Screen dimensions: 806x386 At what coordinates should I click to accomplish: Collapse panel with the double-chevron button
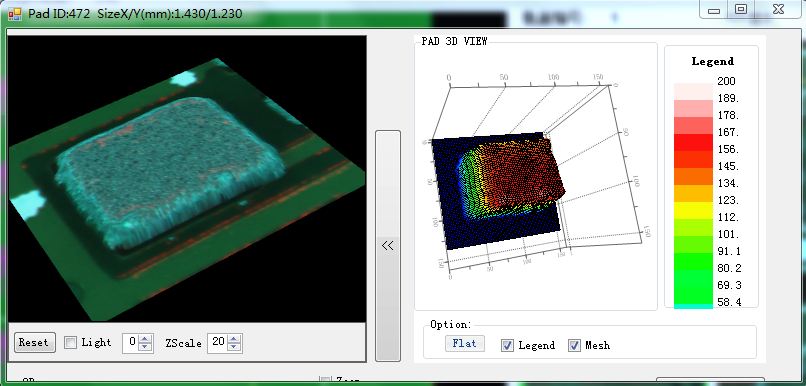388,246
